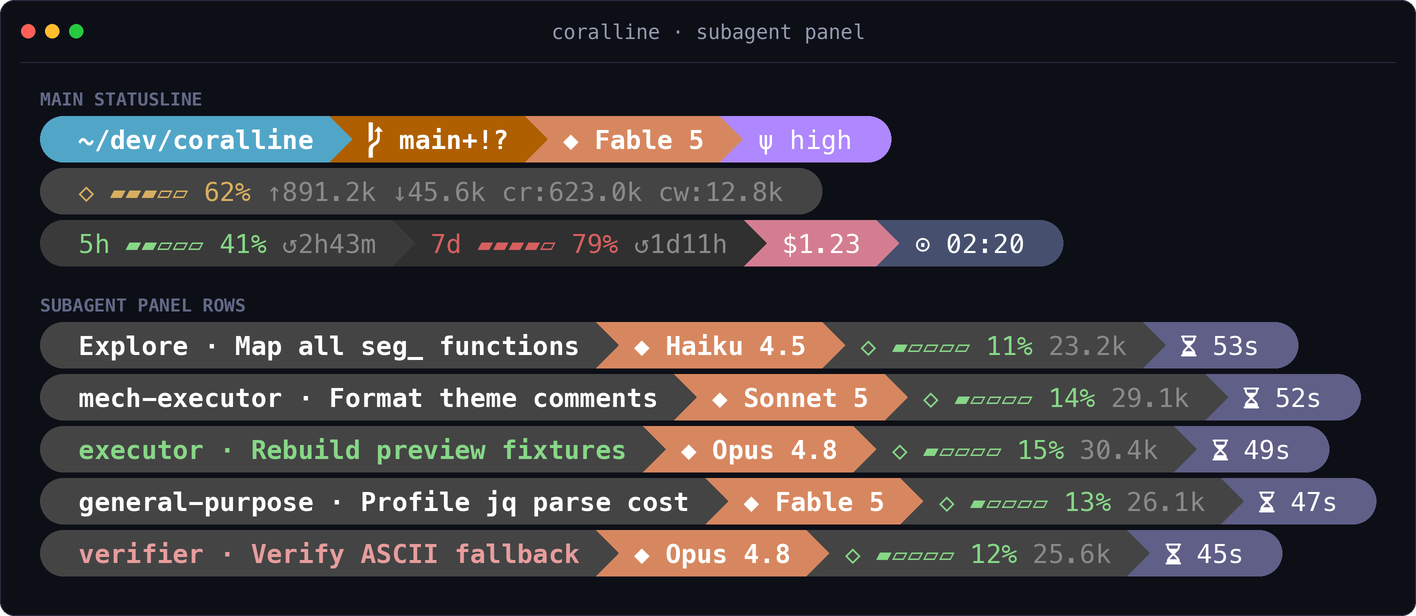Click the "25.6k" token count

1072,555
